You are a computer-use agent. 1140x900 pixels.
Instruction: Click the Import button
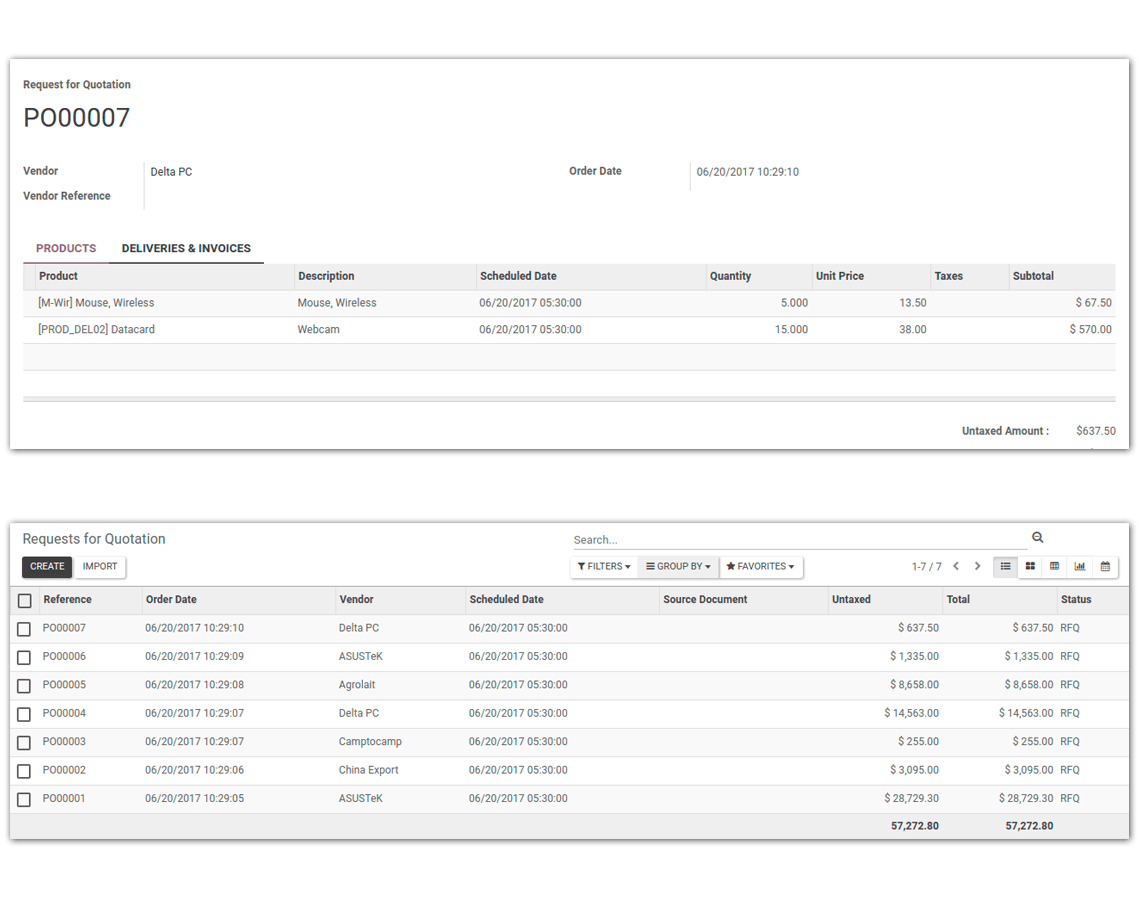click(100, 567)
